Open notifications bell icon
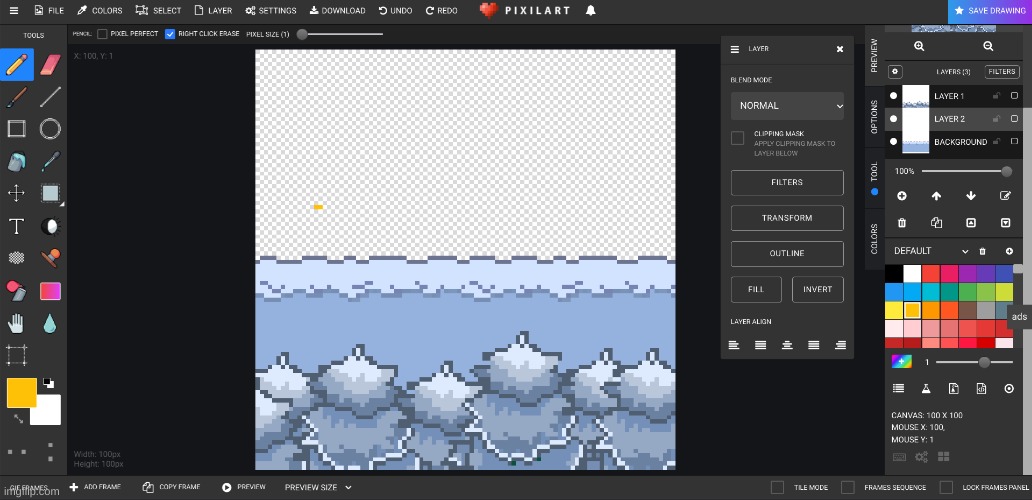Screen dimensions: 1032x500 (590, 11)
